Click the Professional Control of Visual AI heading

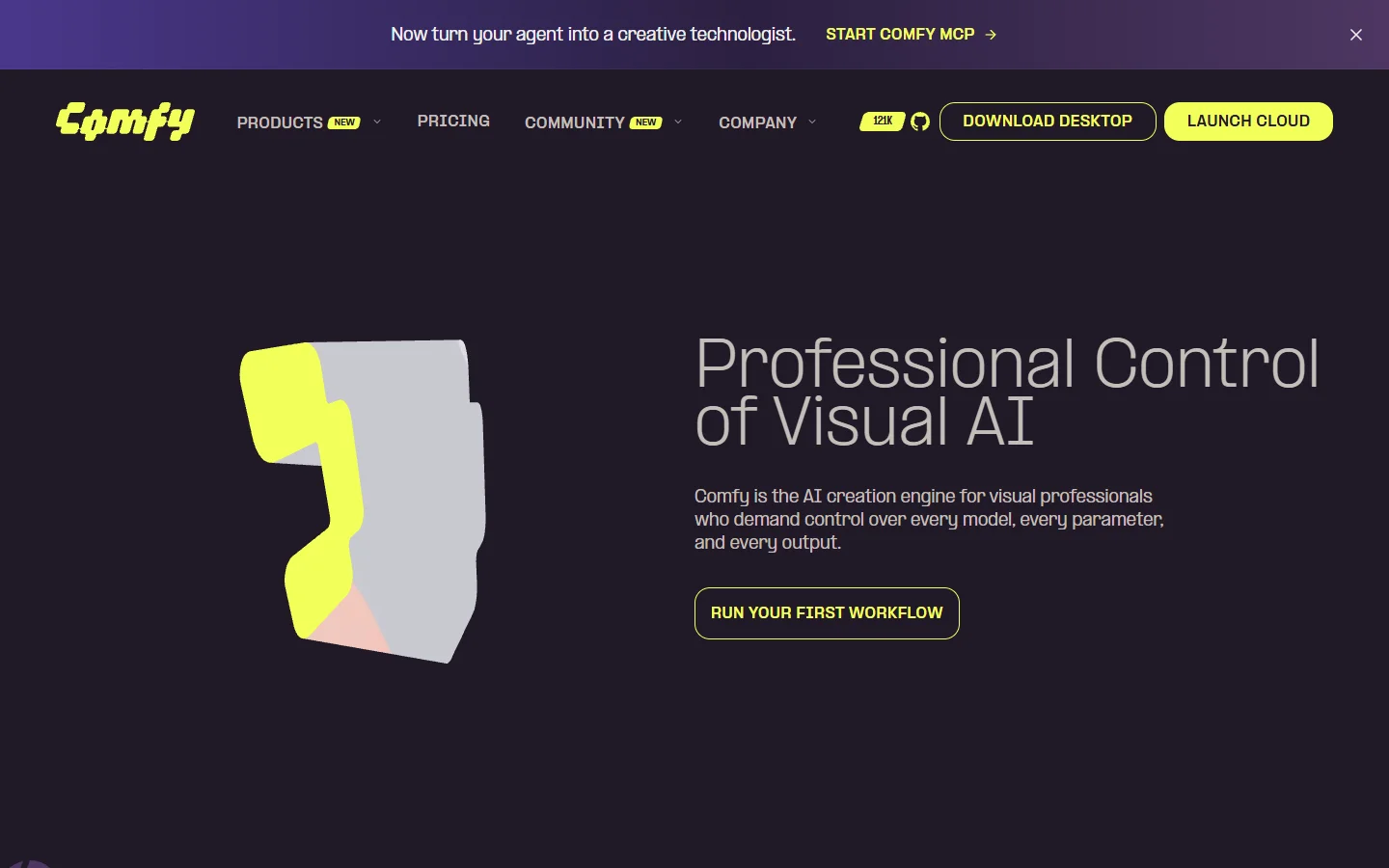click(1006, 393)
